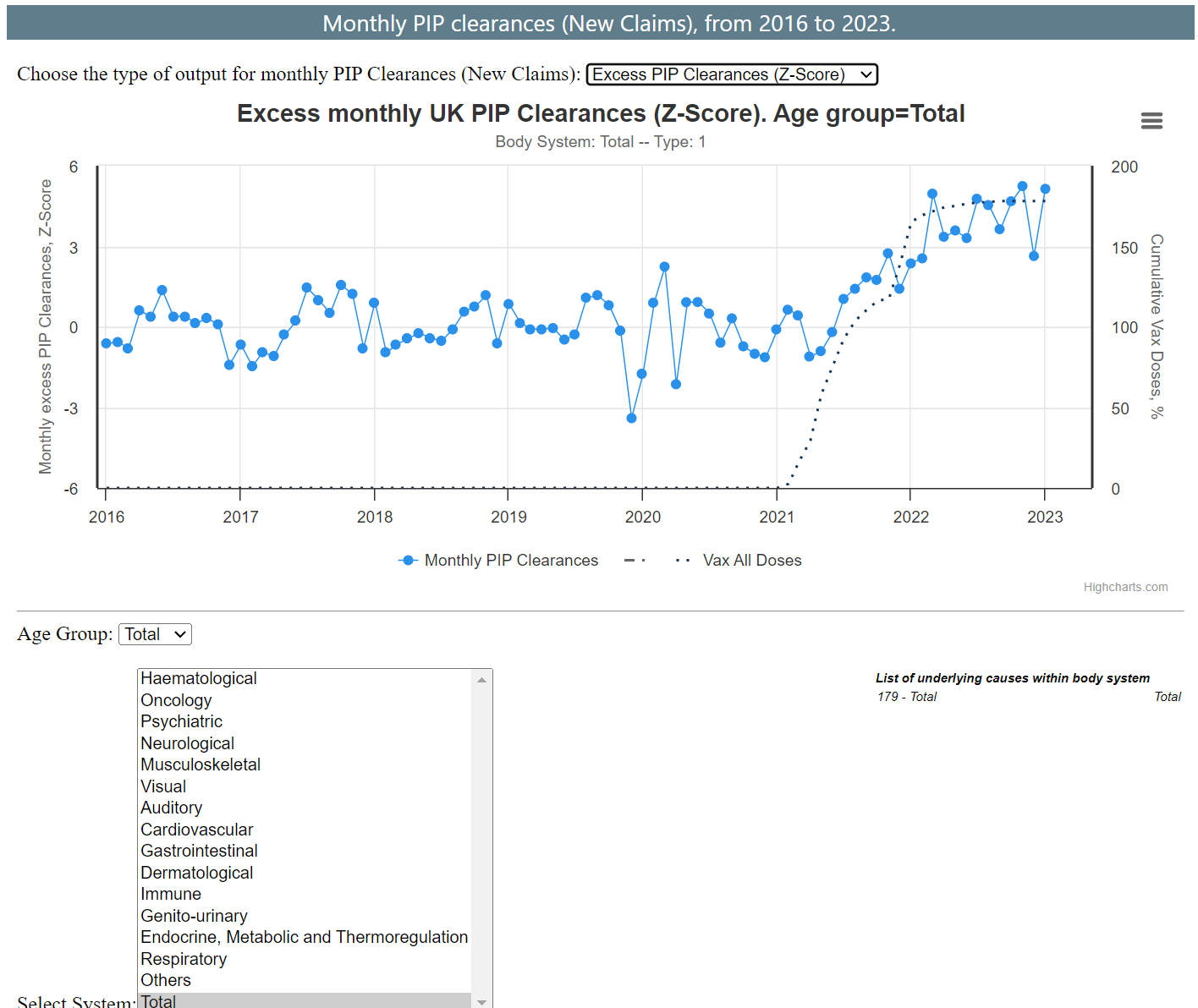This screenshot has width=1198, height=1008.
Task: Choose Respiratory body system
Action: tap(184, 959)
